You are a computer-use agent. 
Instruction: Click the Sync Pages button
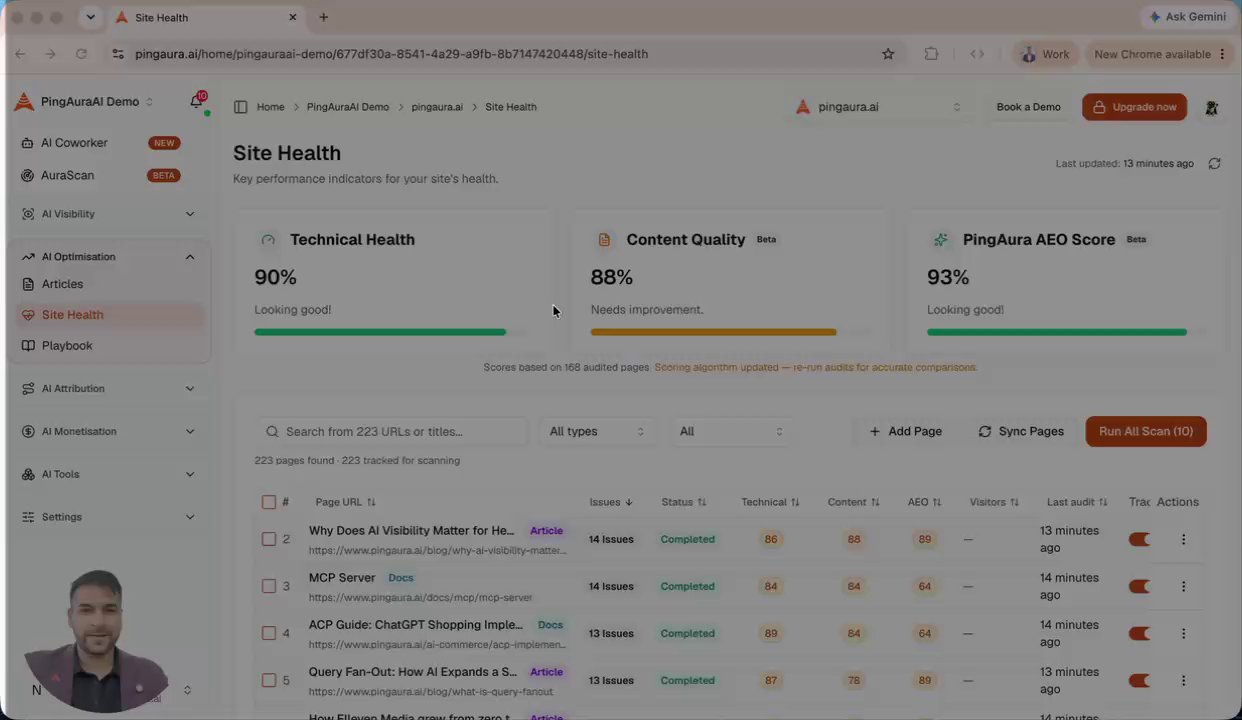1021,431
